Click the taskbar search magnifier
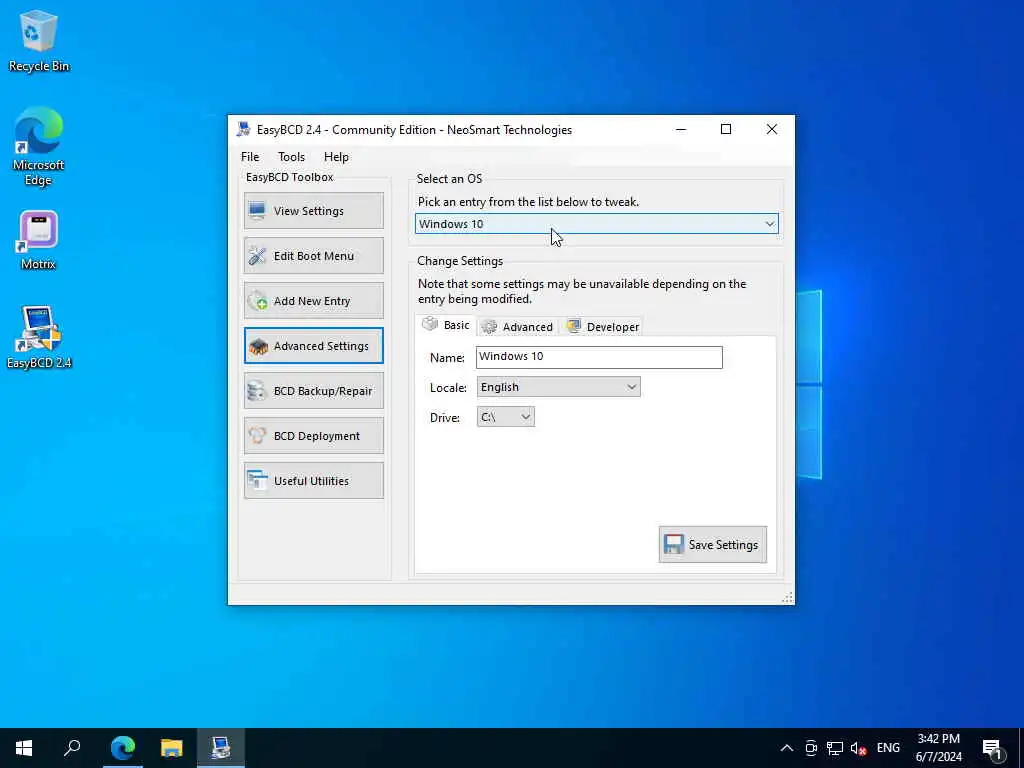1024x768 pixels. (72, 748)
